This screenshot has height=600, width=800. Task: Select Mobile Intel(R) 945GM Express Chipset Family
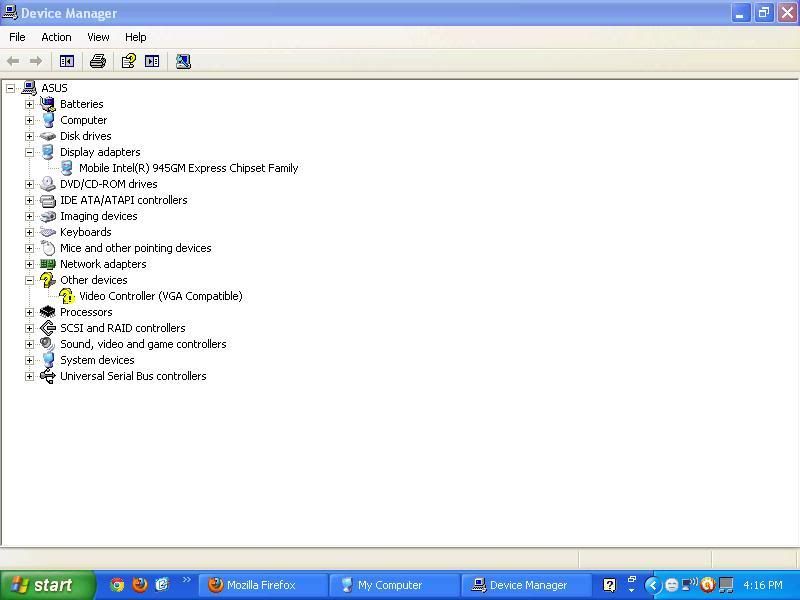coord(188,168)
